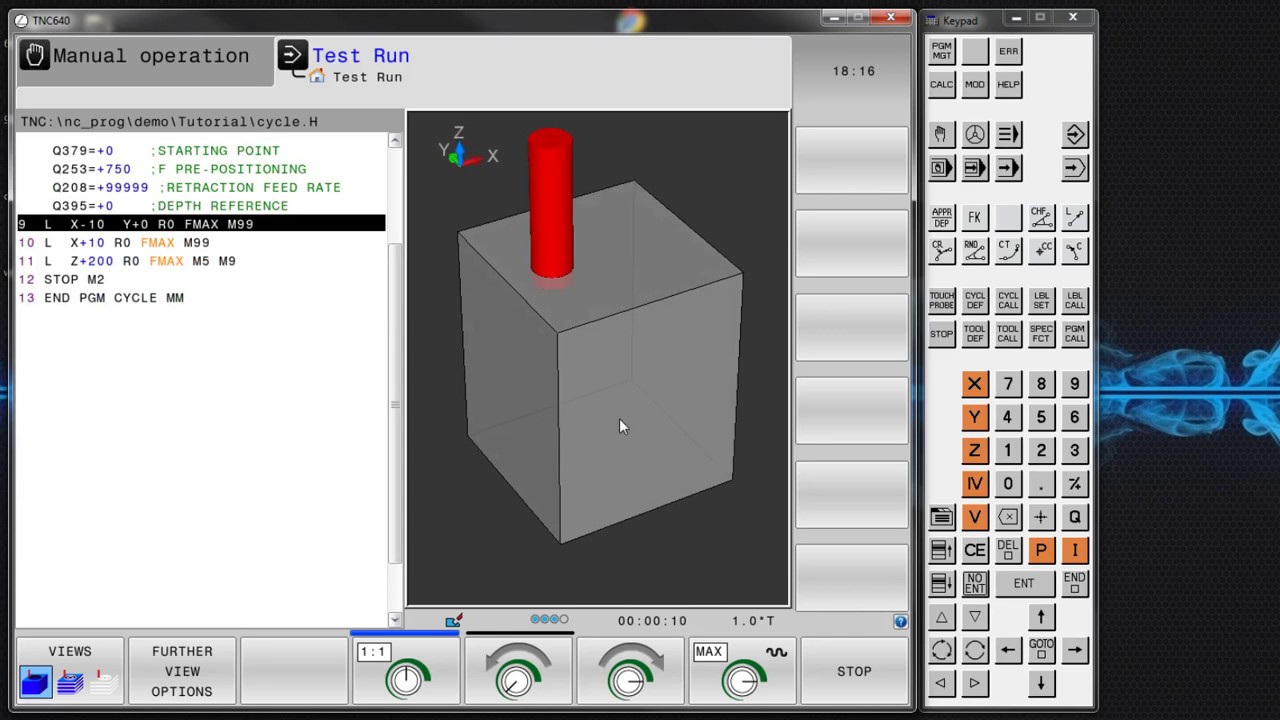Open PGM MGT program manager key
Screen dimensions: 1280x720
(x=941, y=52)
